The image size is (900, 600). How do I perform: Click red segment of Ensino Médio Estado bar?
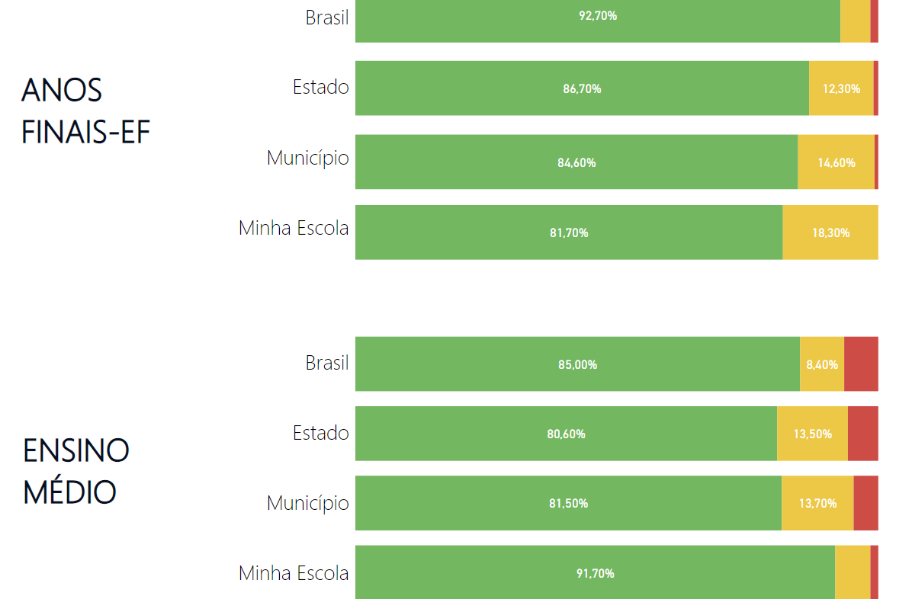[x=863, y=433]
